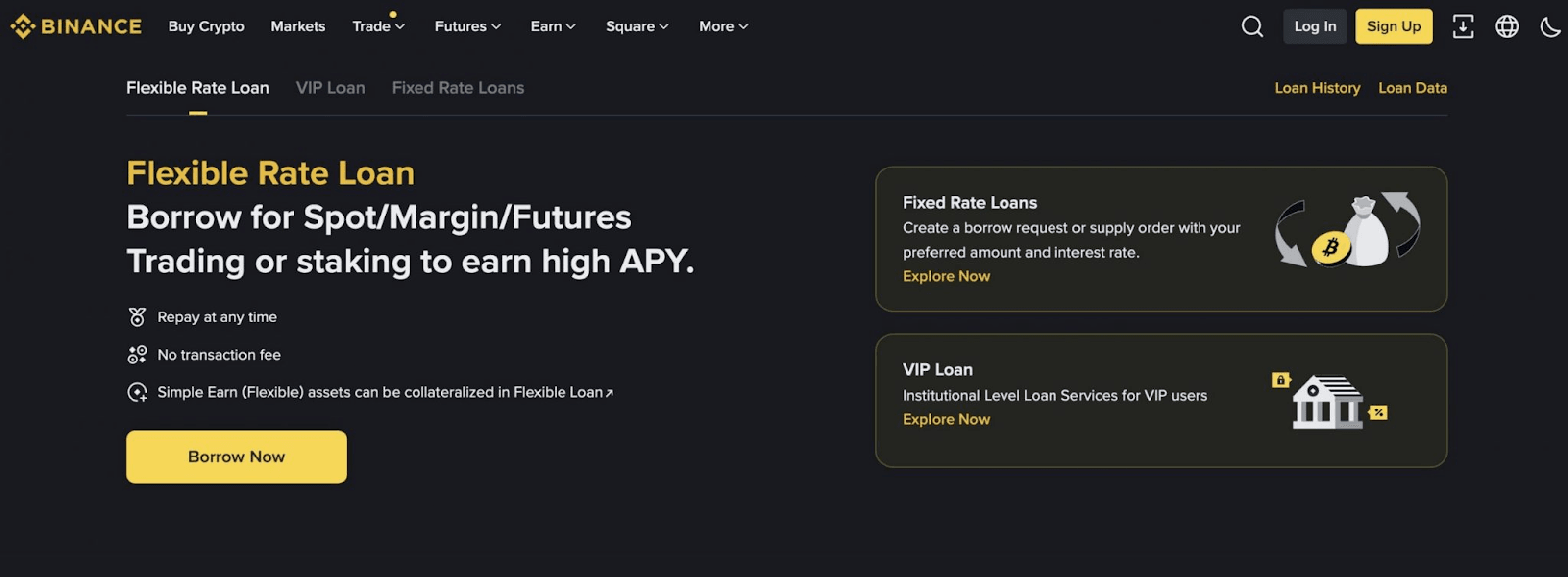This screenshot has width=1568, height=577.
Task: Click the Borrow Now button
Action: (236, 457)
